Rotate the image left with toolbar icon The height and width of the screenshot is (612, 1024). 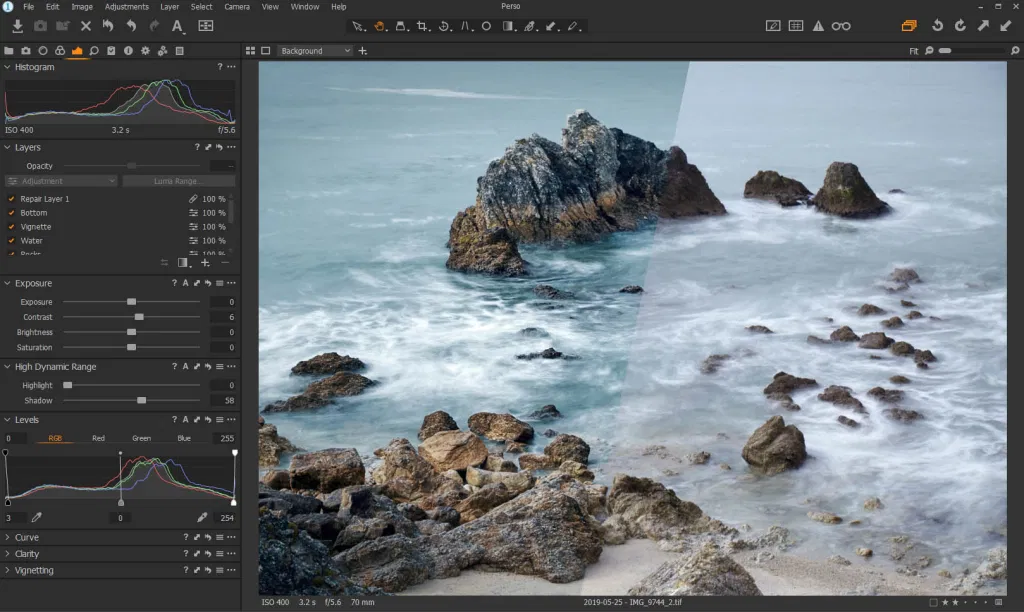937,26
